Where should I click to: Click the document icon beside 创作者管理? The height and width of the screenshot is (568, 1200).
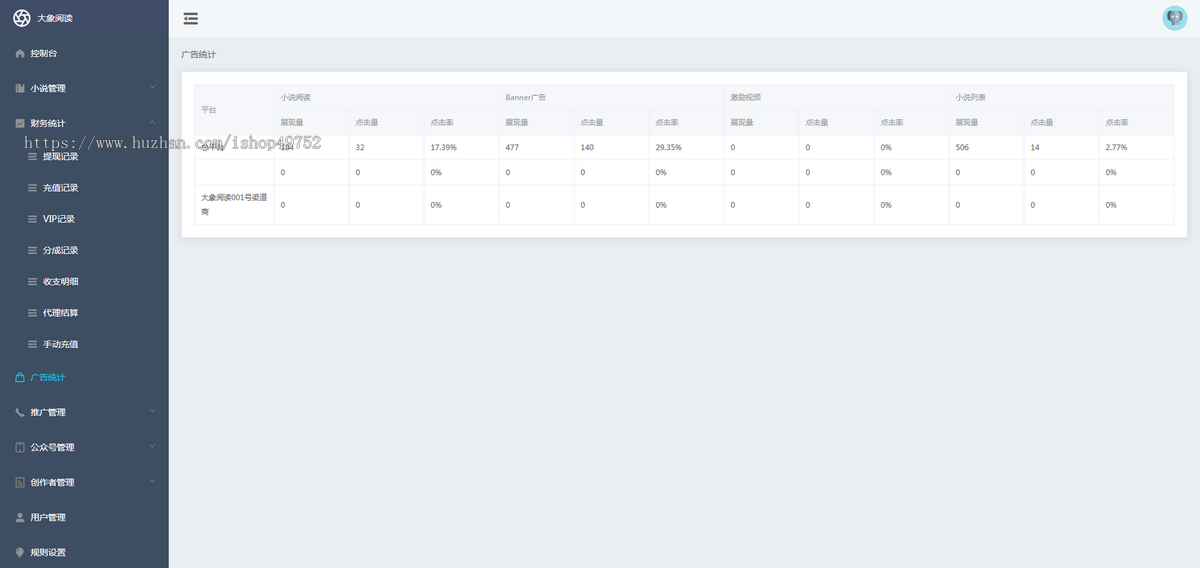pyautogui.click(x=20, y=482)
